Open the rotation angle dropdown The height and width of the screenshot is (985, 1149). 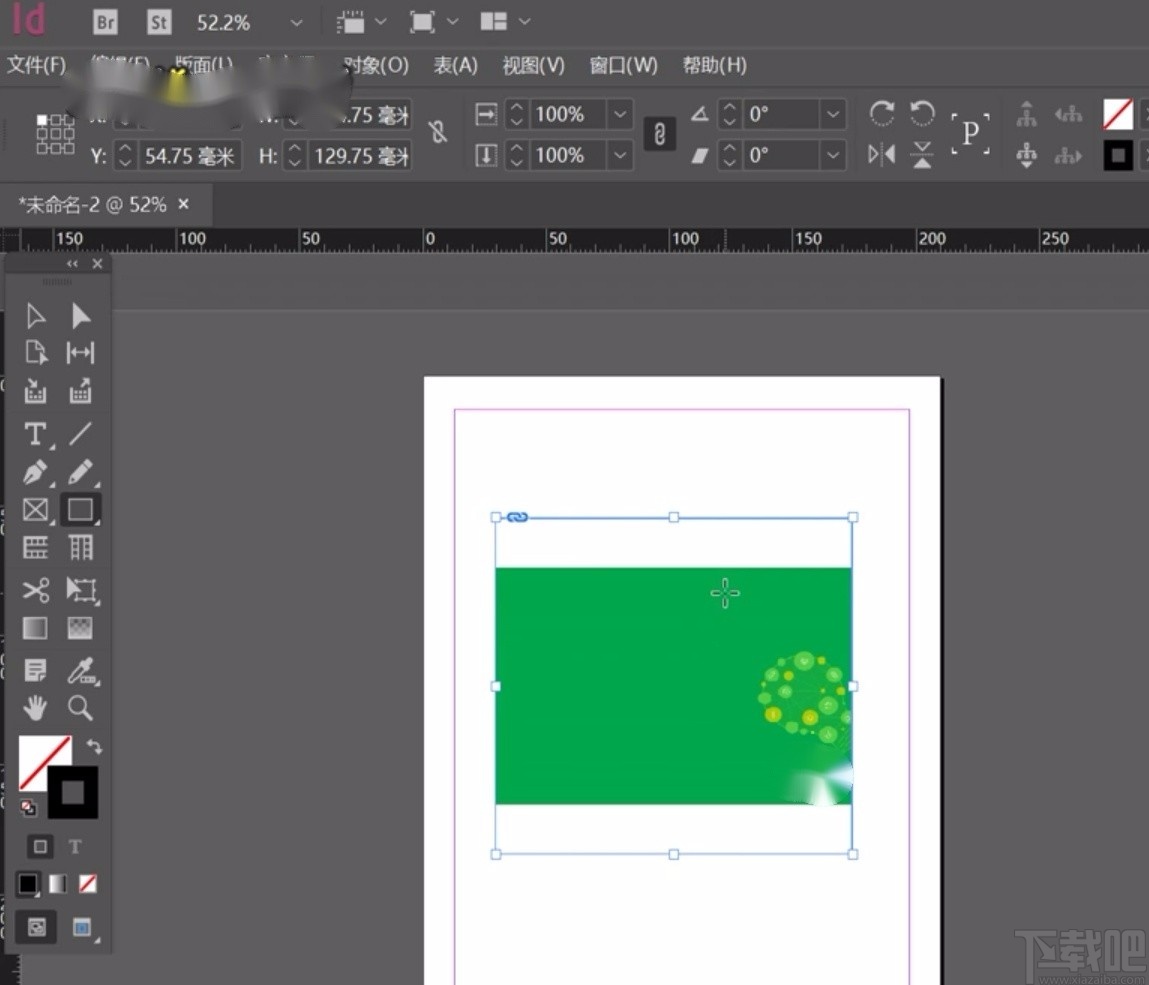click(833, 115)
